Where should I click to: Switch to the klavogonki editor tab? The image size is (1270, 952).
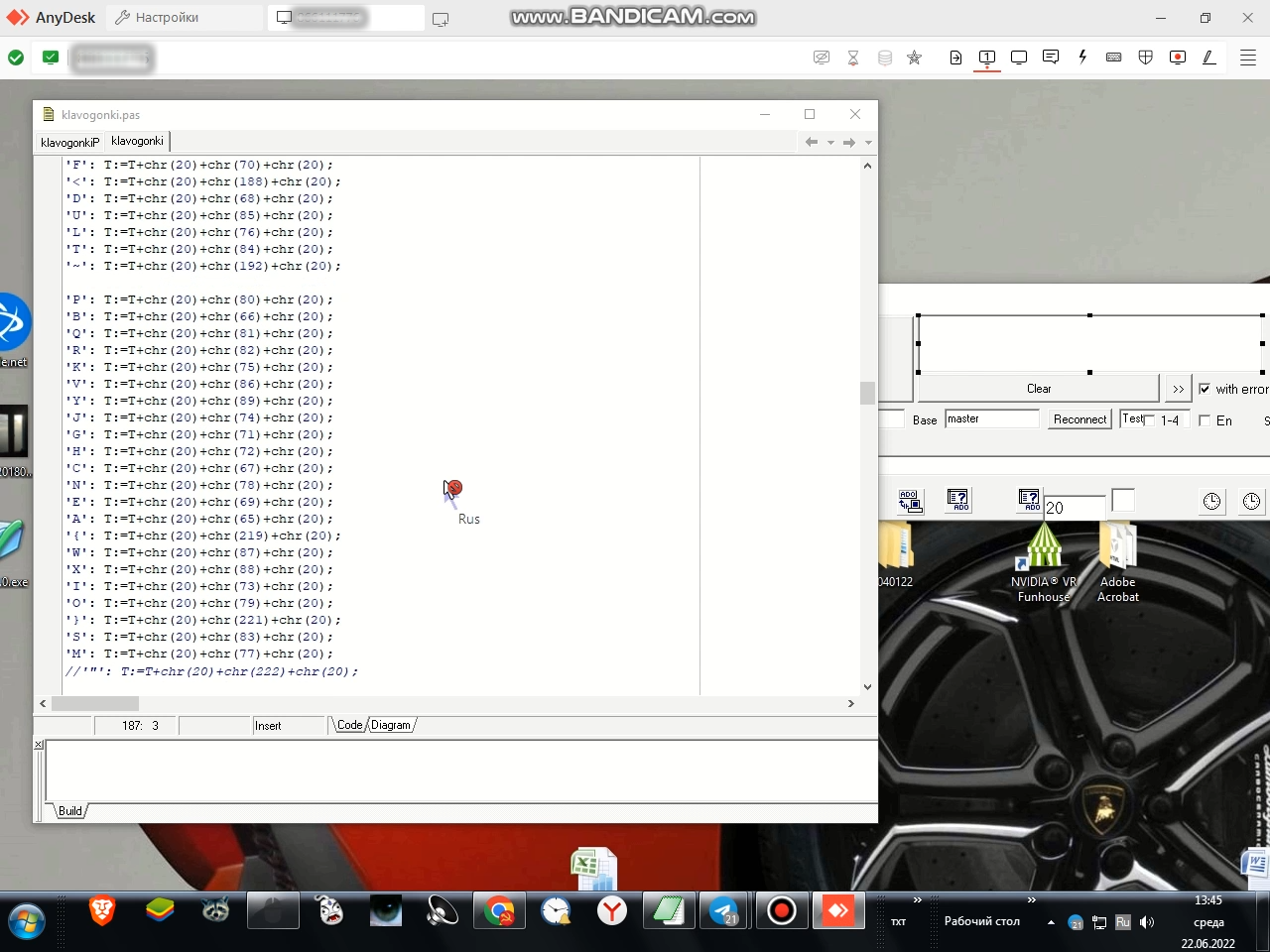(x=137, y=142)
